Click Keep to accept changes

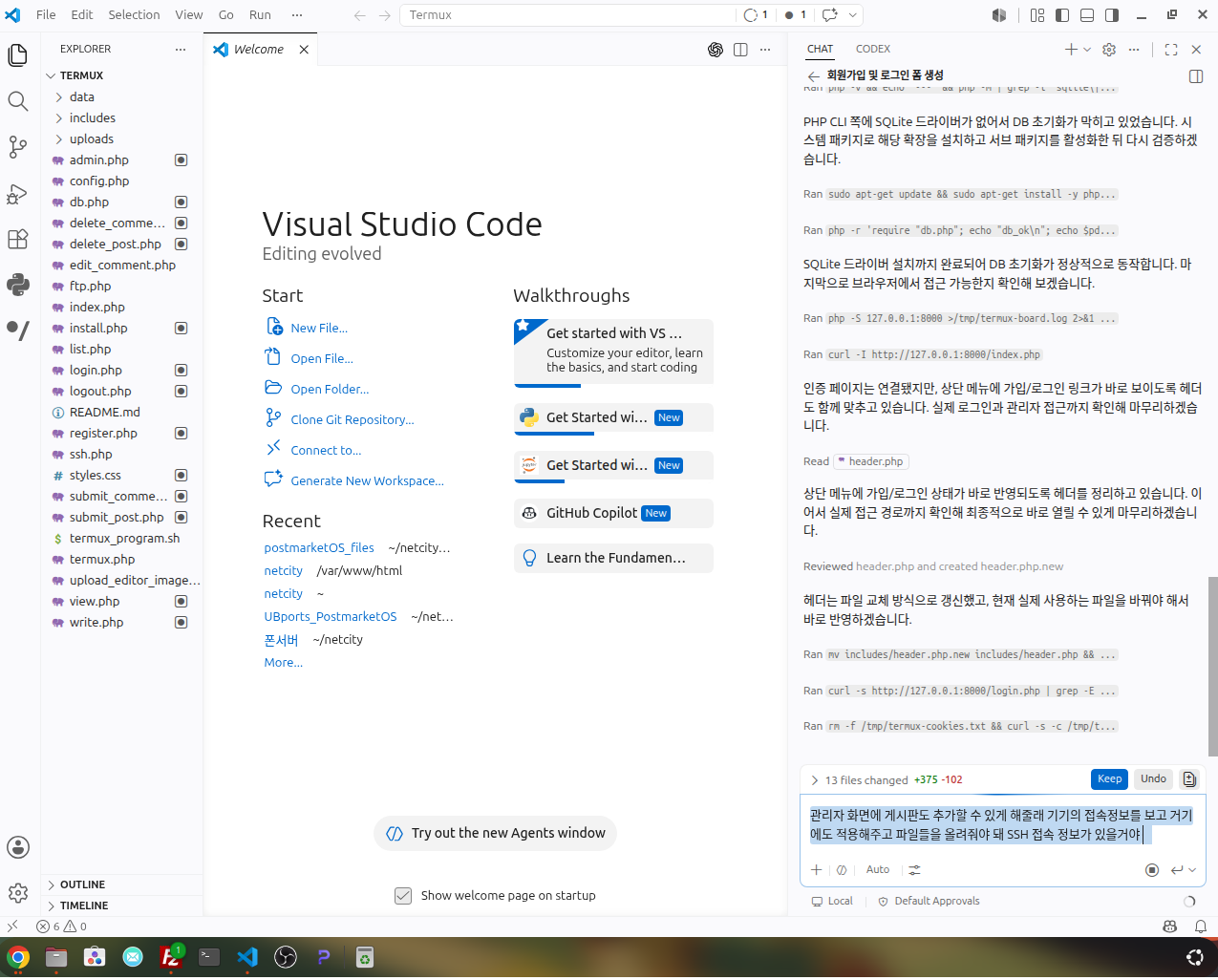(1109, 779)
